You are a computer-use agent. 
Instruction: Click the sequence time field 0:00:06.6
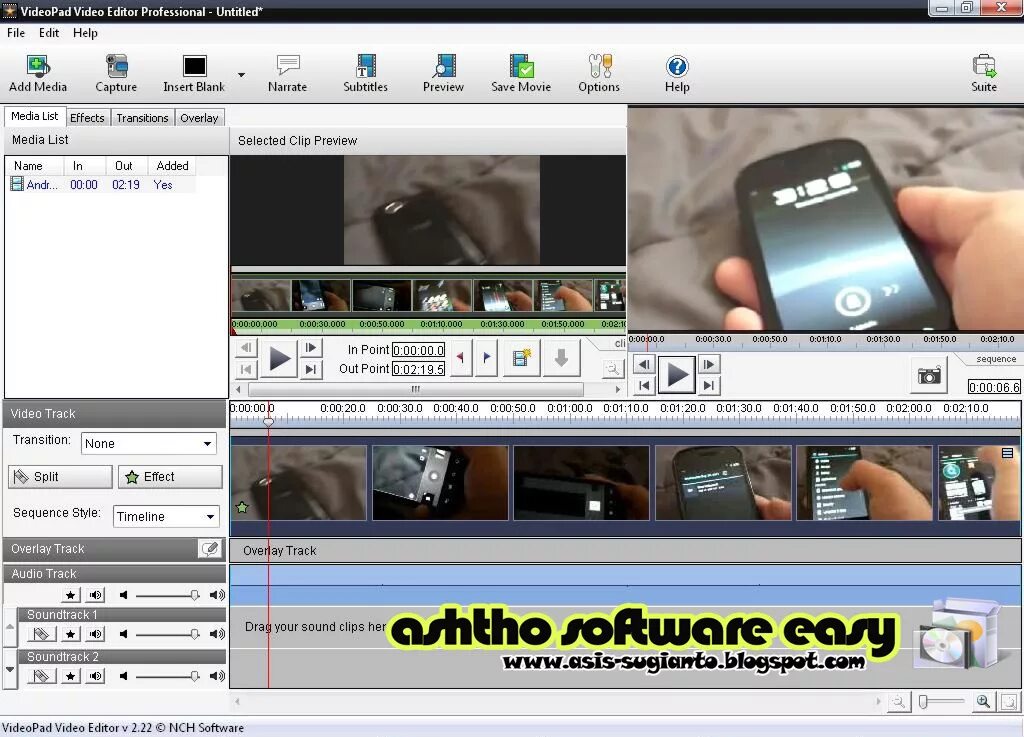[x=994, y=387]
